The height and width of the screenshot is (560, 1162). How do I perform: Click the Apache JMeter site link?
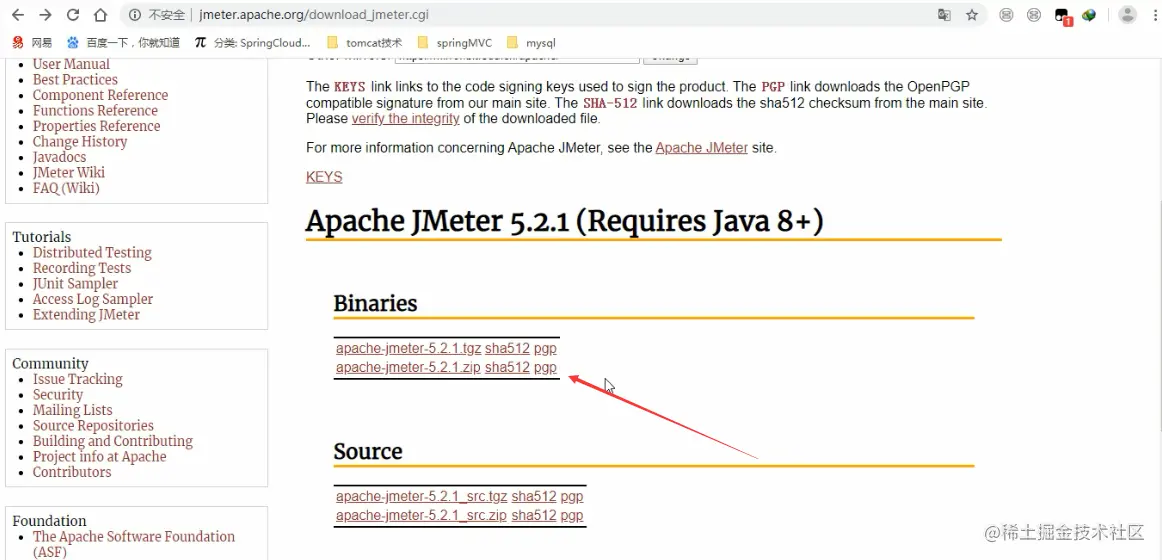click(702, 148)
